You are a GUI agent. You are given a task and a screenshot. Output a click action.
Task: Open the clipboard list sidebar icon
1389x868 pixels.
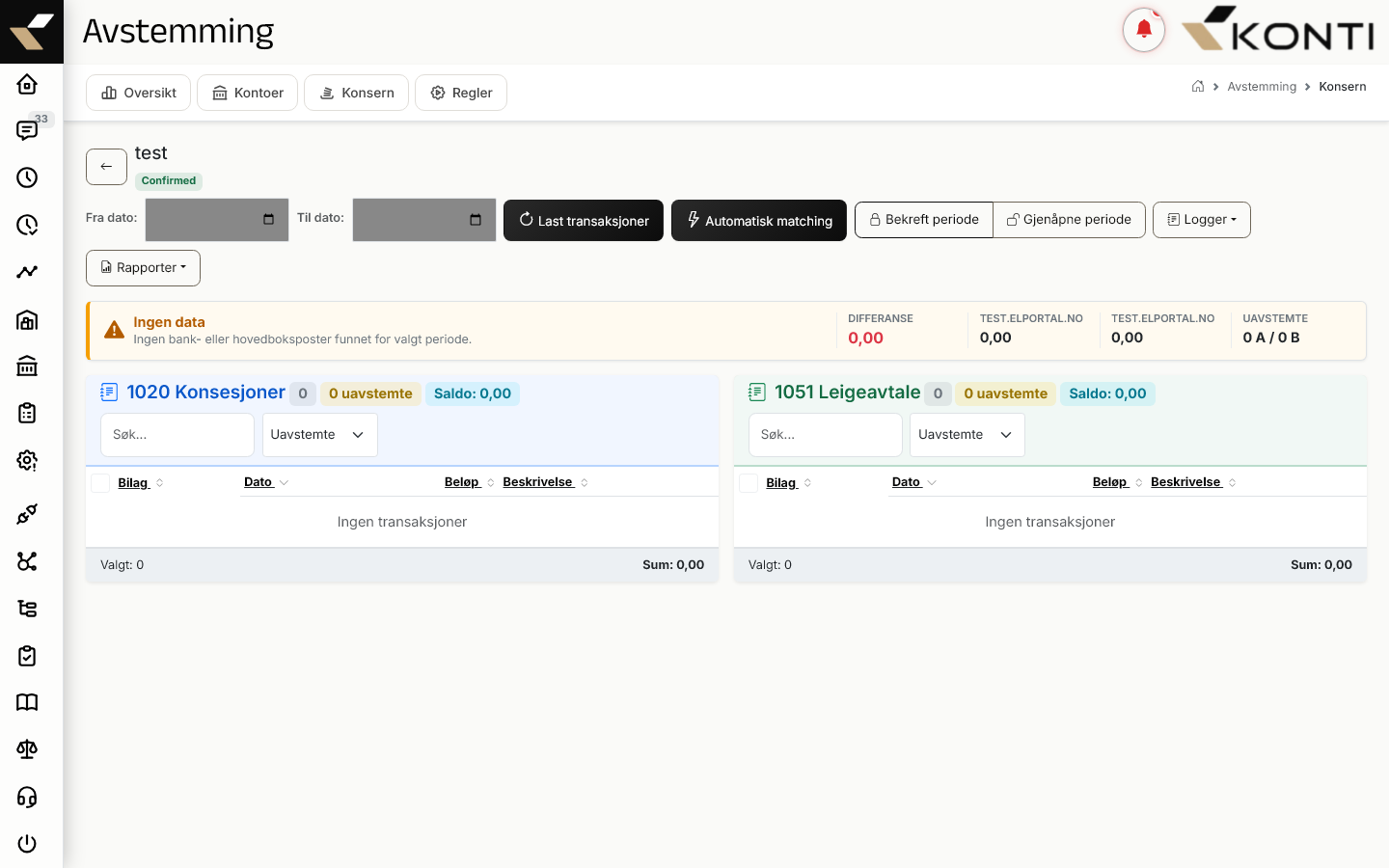27,413
